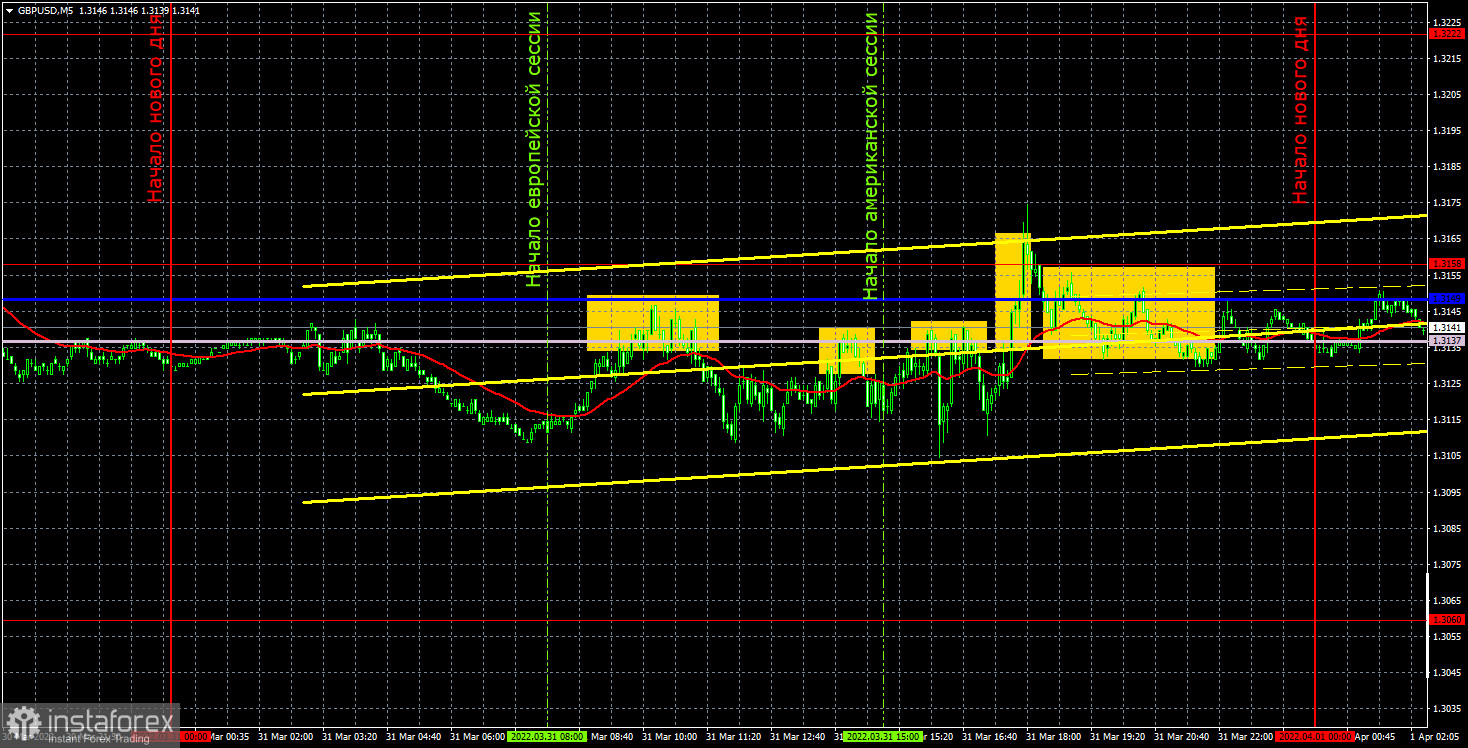Click the 1.3045 price axis label

pyautogui.click(x=1447, y=673)
